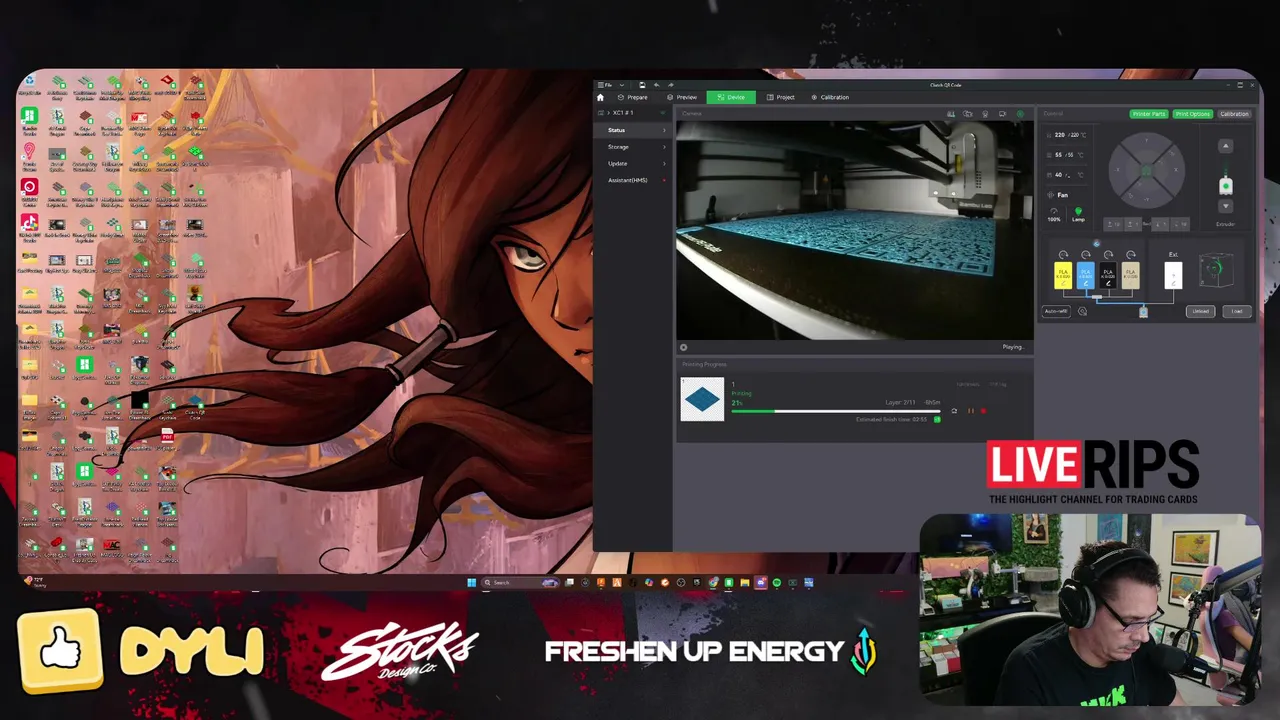Click the video camera icon above camera view
The width and height of the screenshot is (1280, 720).
[x=1002, y=114]
